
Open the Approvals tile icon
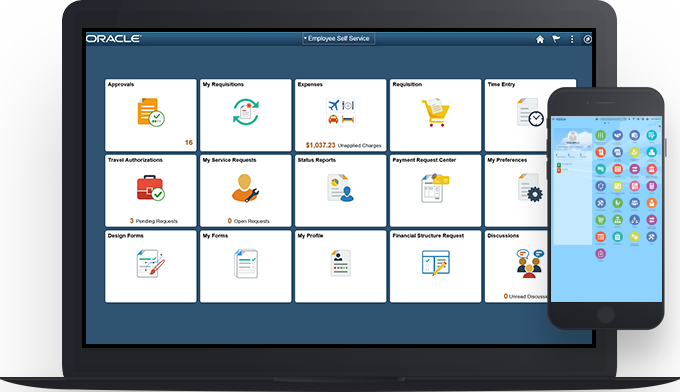pyautogui.click(x=151, y=112)
